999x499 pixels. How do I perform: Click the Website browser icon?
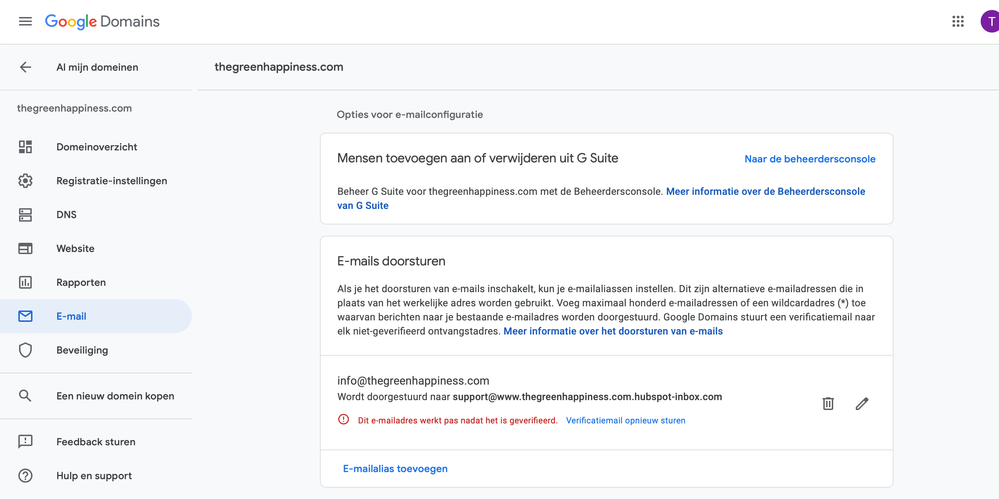[25, 249]
